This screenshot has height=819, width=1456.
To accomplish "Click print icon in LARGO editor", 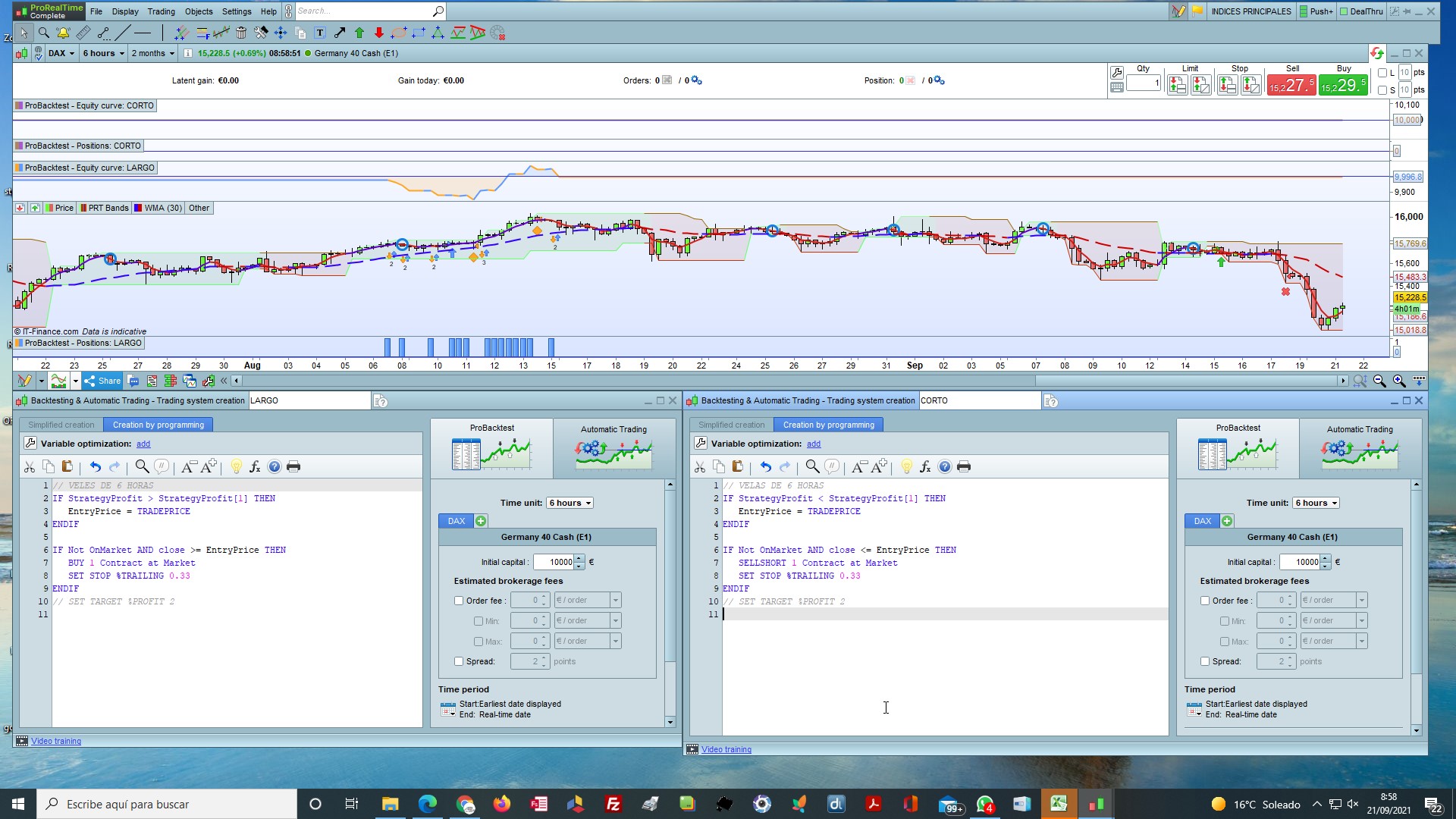I will click(x=293, y=466).
